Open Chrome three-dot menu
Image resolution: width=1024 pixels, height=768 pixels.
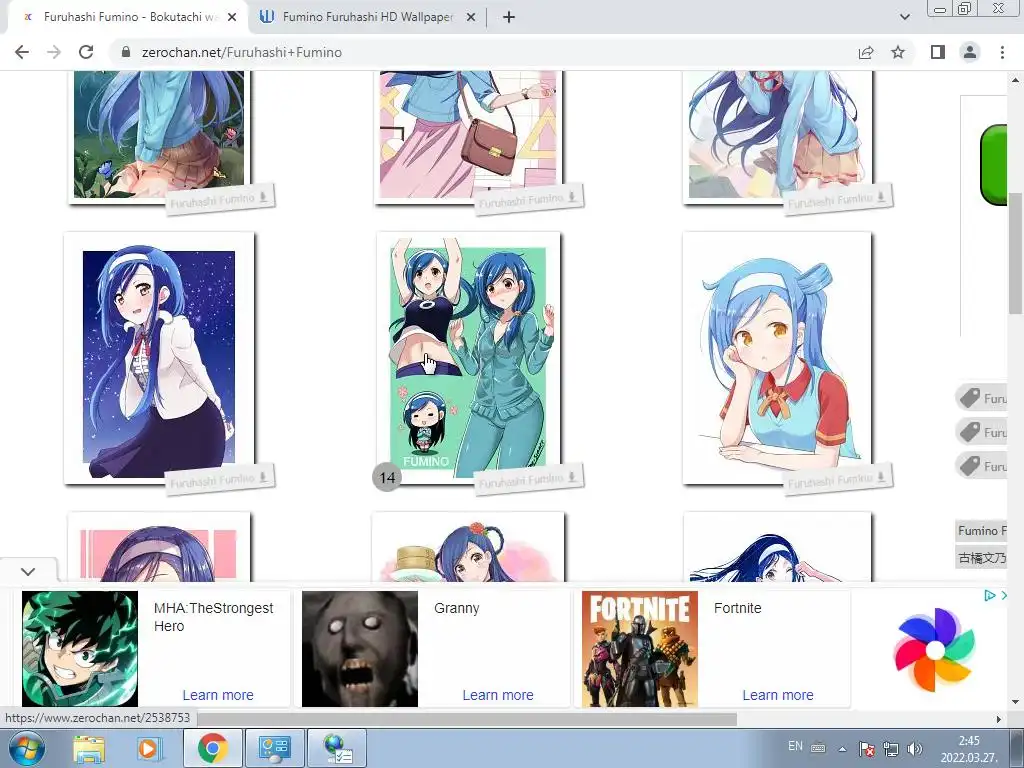tap(1002, 52)
